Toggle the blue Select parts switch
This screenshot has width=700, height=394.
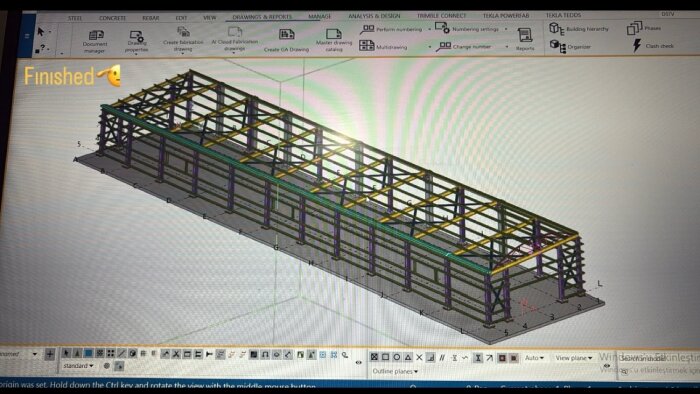(88, 353)
